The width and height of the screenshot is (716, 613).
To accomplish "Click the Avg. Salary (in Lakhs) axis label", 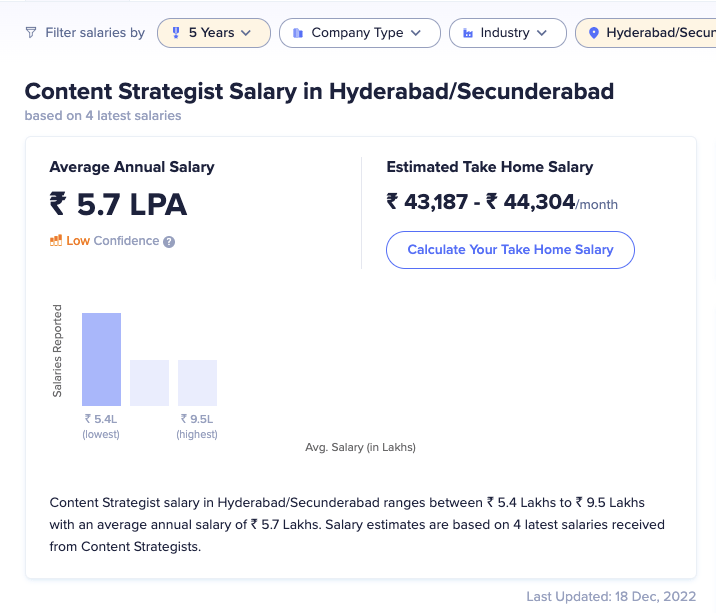I will 360,447.
